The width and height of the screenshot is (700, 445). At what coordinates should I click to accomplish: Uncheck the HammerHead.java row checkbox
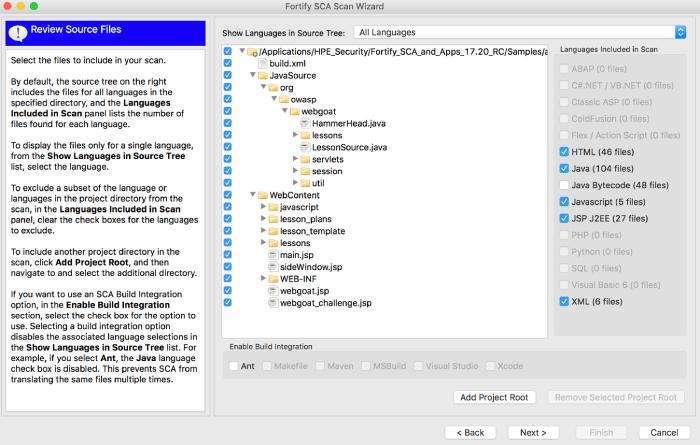pos(228,123)
